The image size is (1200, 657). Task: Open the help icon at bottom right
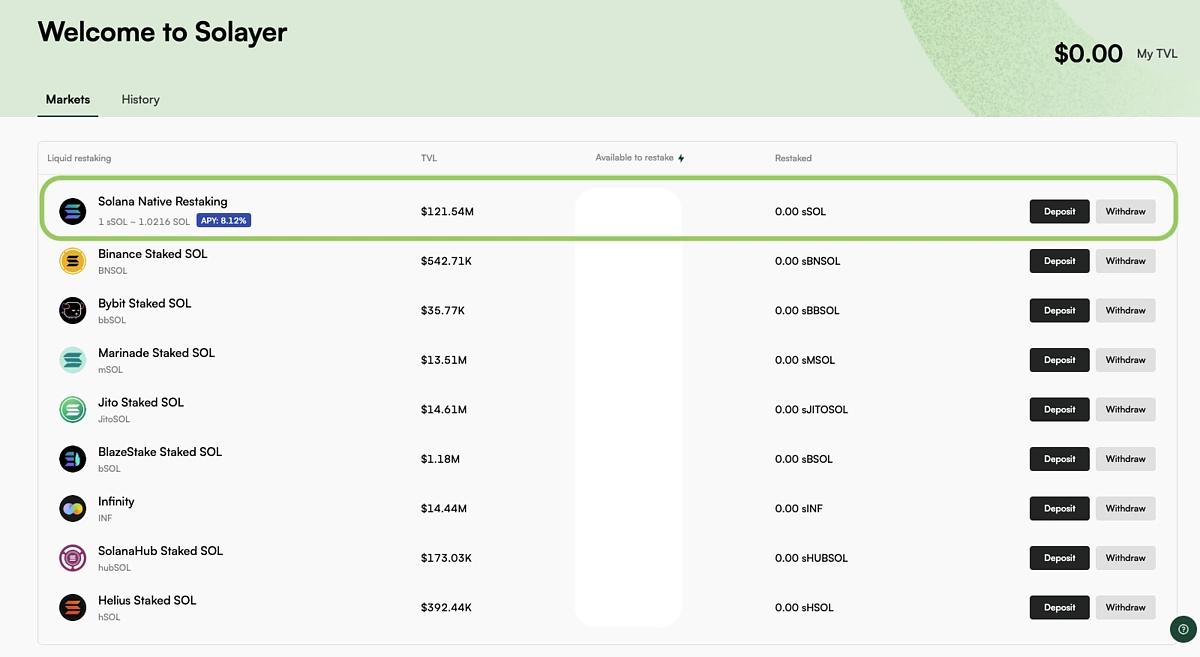(x=1183, y=629)
